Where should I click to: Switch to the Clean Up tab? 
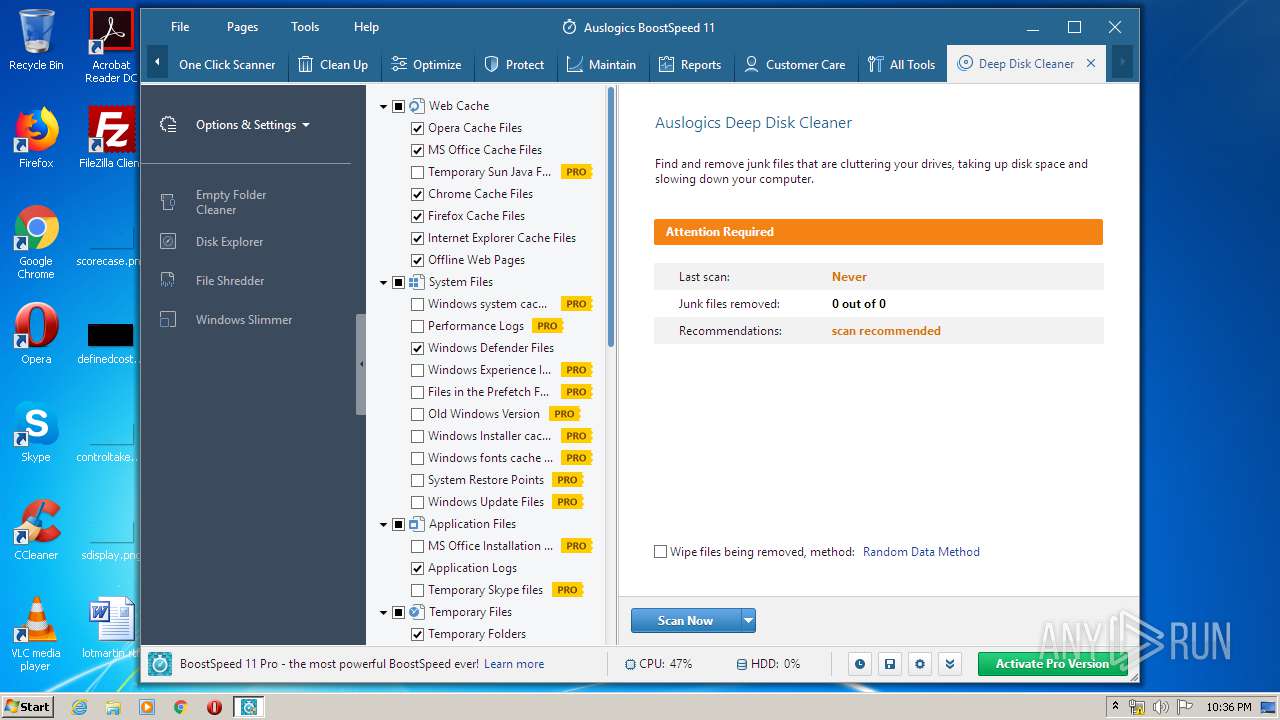coord(333,64)
